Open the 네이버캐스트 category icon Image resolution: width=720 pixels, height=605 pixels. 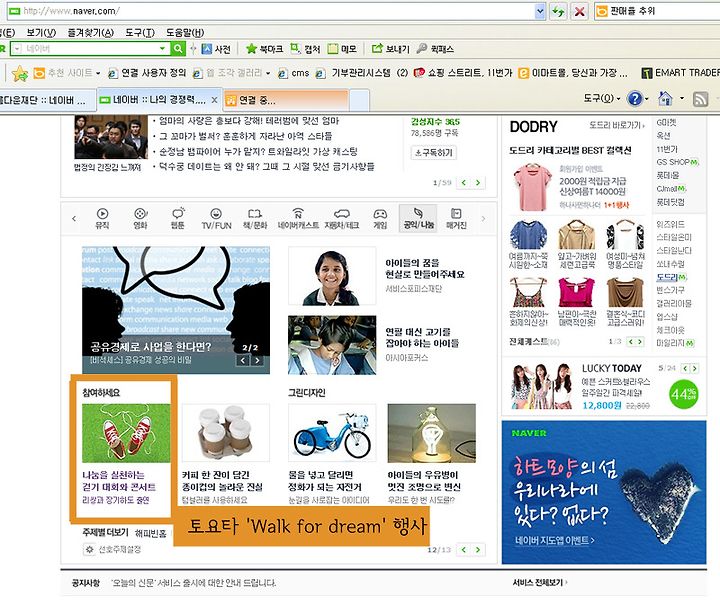point(298,213)
